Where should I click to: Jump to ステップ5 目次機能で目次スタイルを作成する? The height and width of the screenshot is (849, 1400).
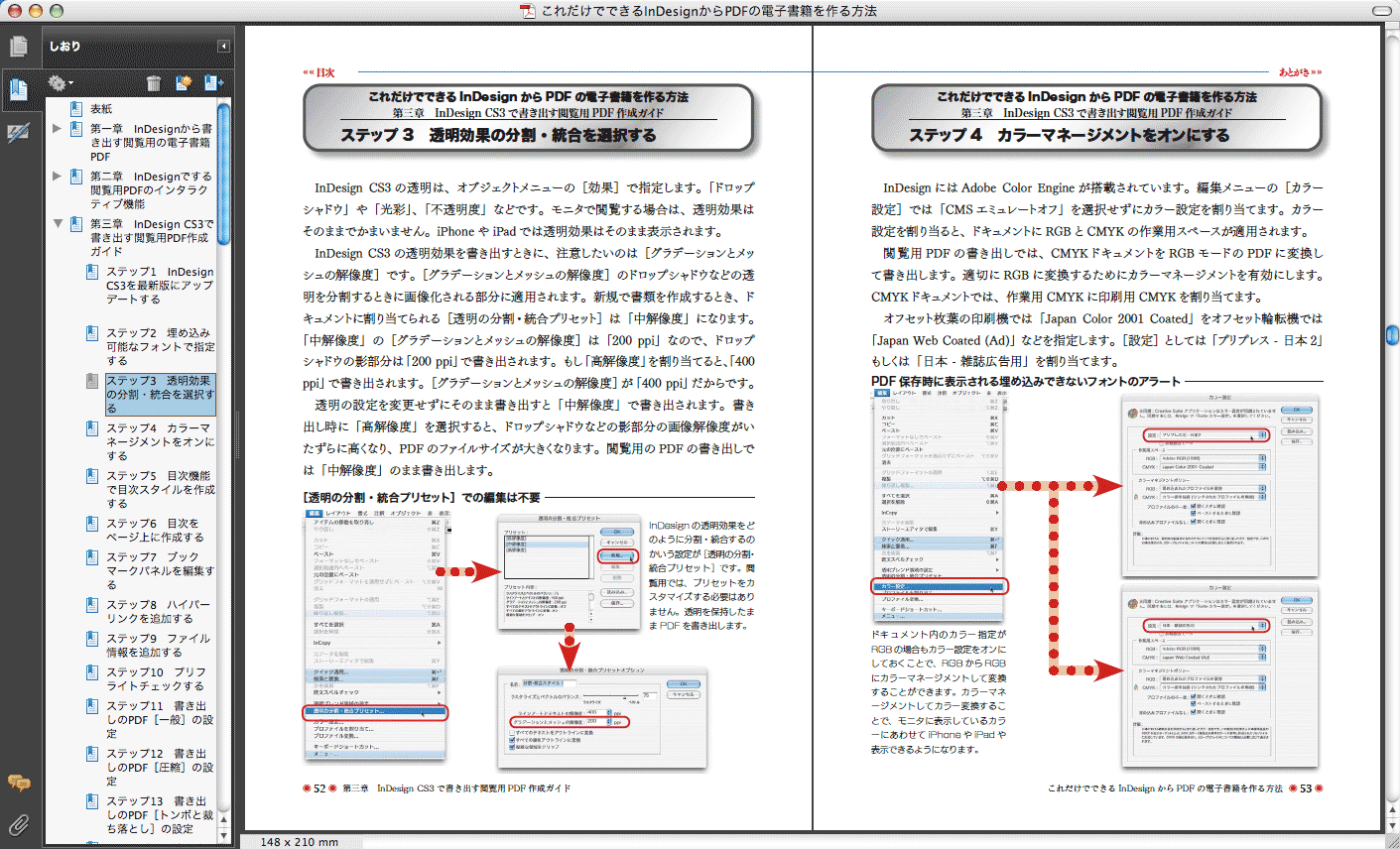[160, 490]
